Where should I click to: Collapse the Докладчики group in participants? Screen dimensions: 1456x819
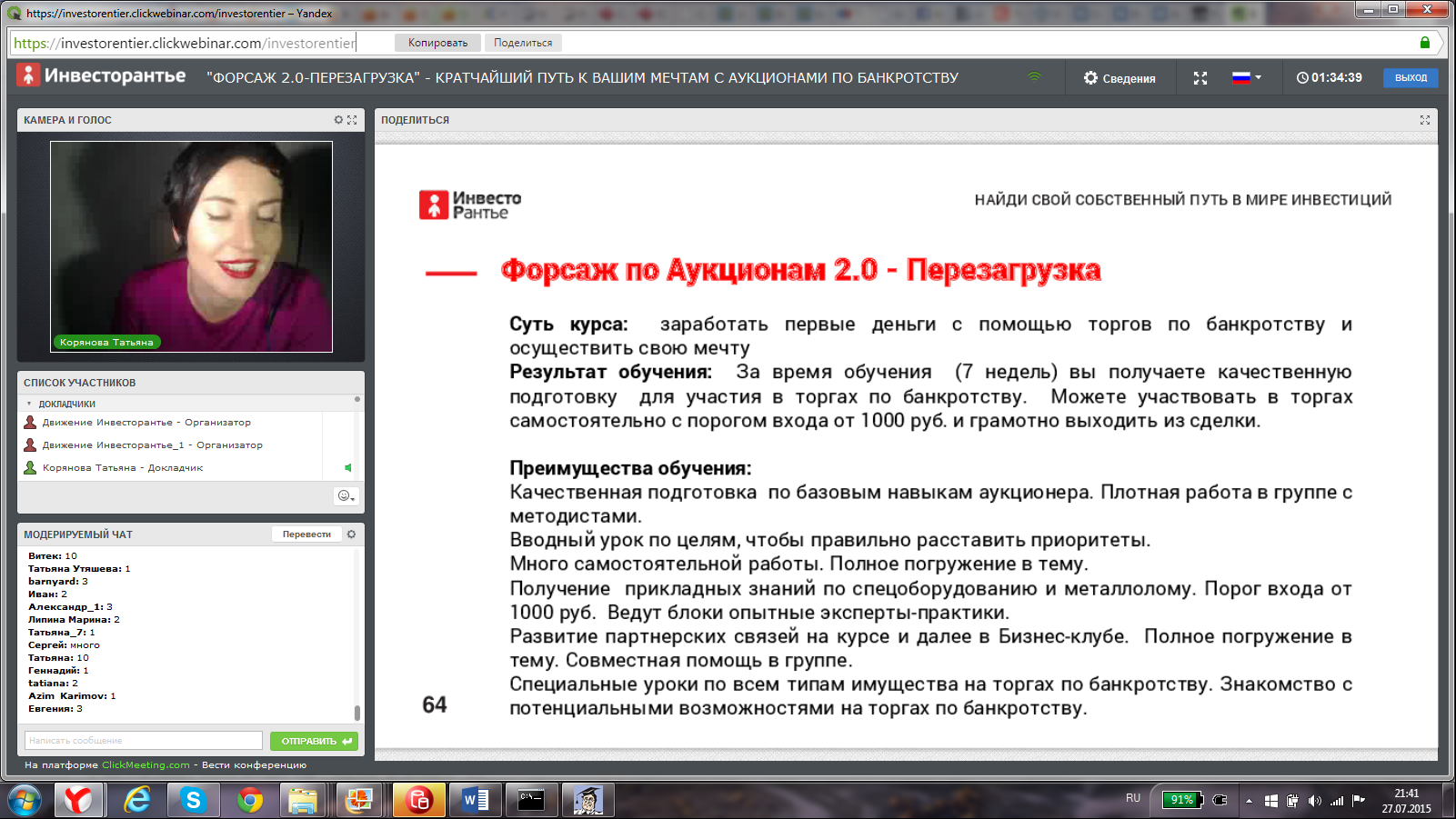[29, 404]
